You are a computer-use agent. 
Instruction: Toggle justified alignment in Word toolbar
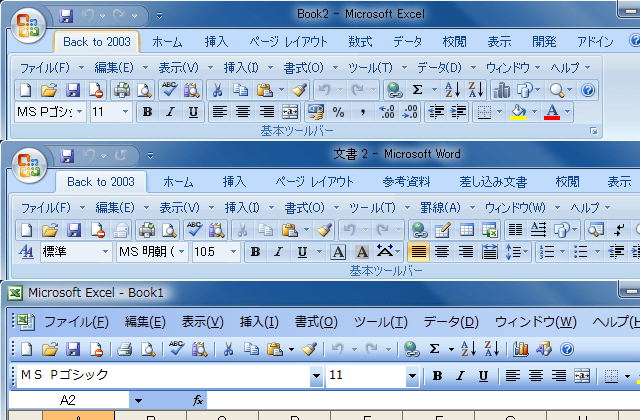tap(418, 252)
